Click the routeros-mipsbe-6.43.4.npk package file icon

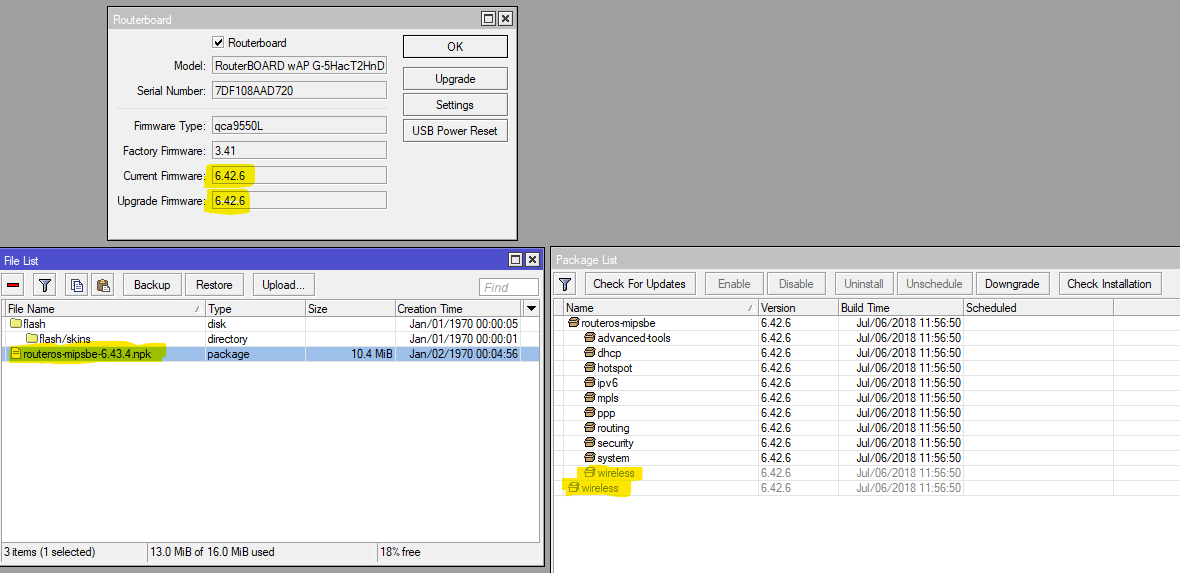(x=16, y=354)
